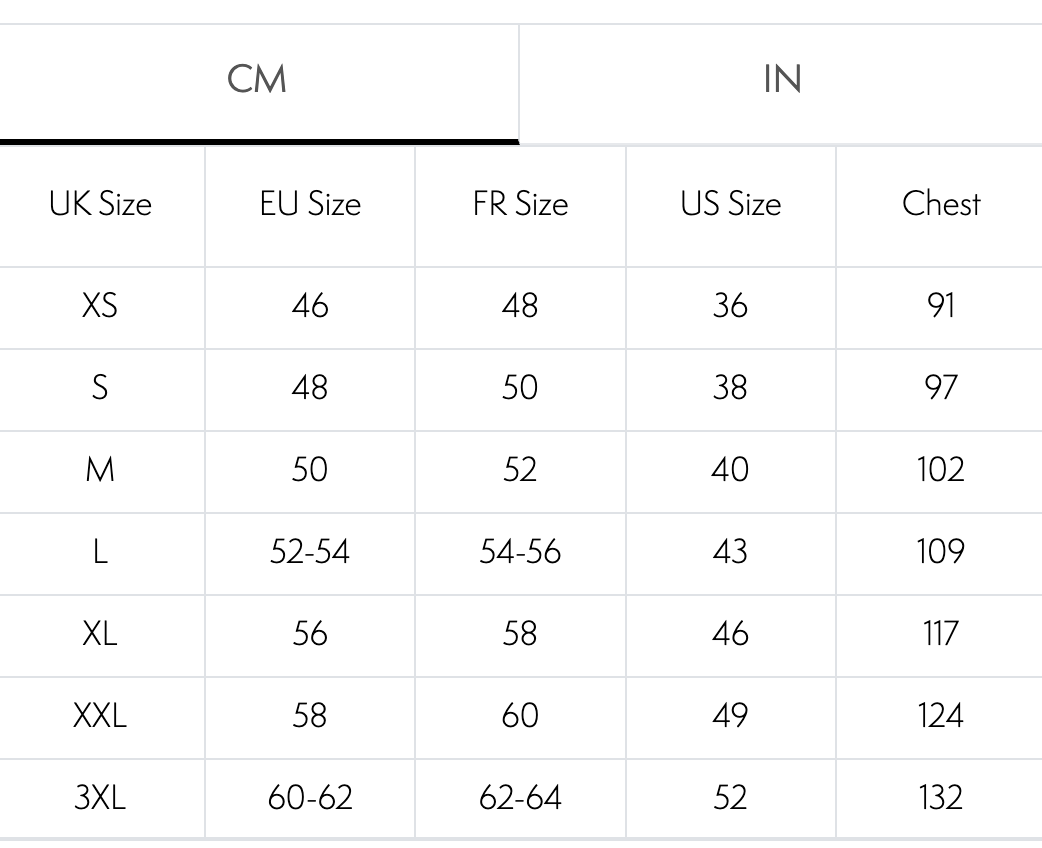Click EU size 60-62 cell
This screenshot has width=1042, height=848.
pos(310,797)
